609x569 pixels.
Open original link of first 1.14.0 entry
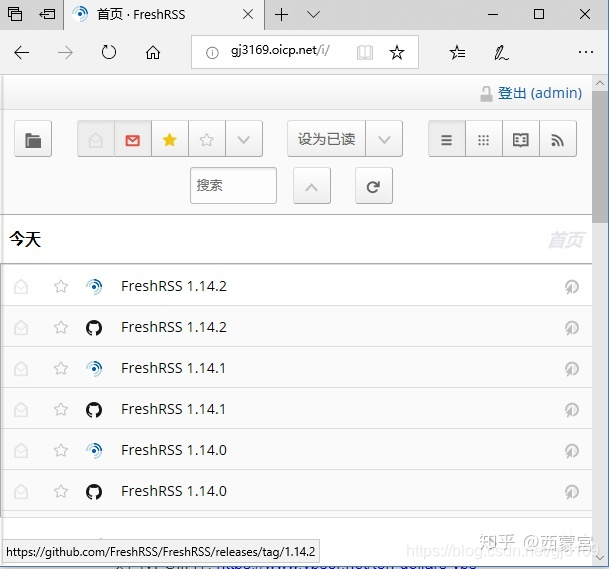tap(572, 451)
